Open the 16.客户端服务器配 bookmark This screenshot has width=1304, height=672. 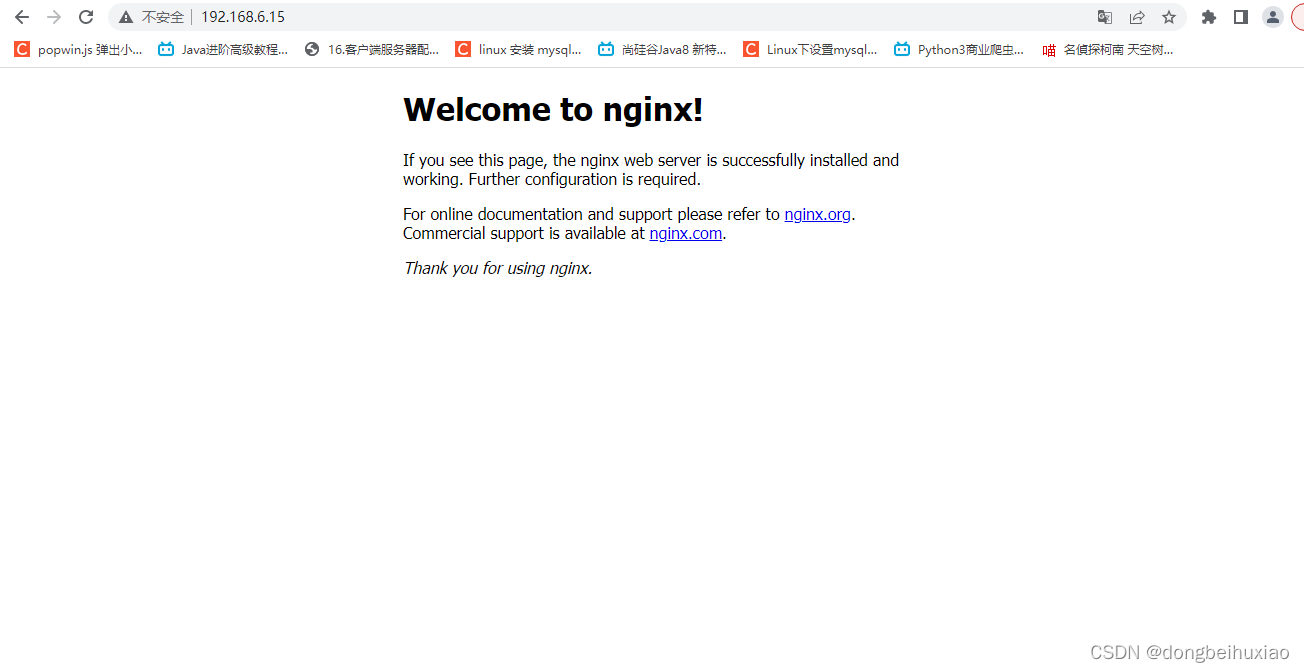[x=371, y=49]
